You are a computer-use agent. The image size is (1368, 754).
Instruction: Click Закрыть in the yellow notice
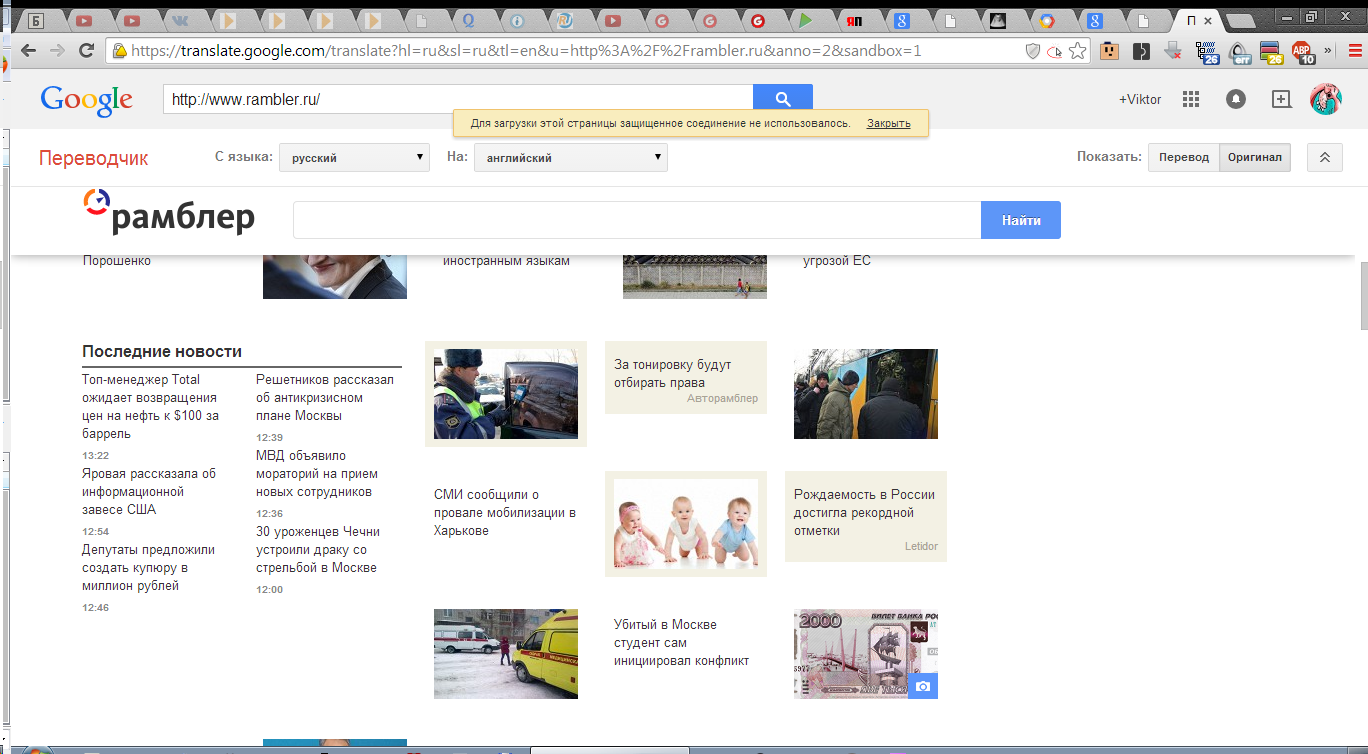[888, 123]
